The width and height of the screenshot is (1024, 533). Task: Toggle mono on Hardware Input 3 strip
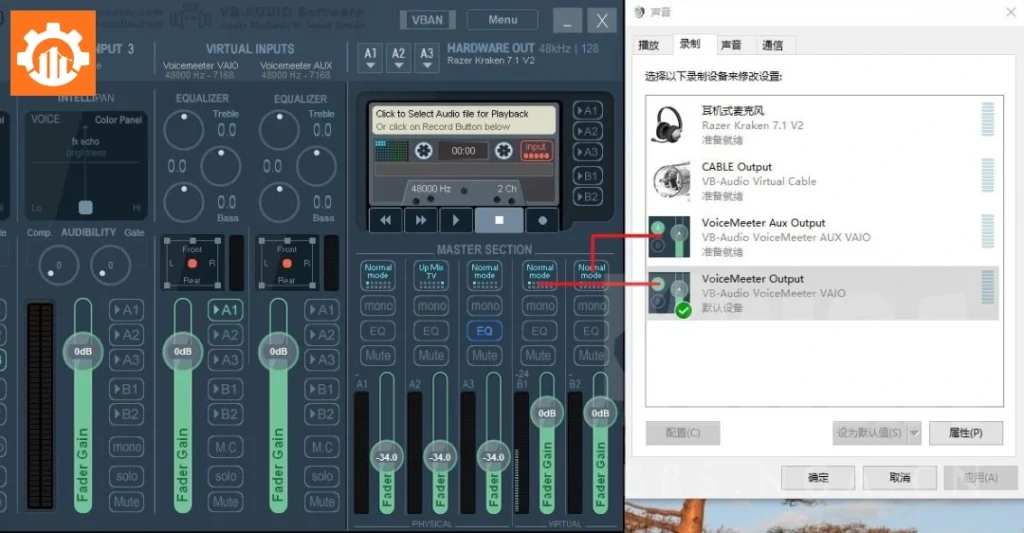click(x=127, y=447)
